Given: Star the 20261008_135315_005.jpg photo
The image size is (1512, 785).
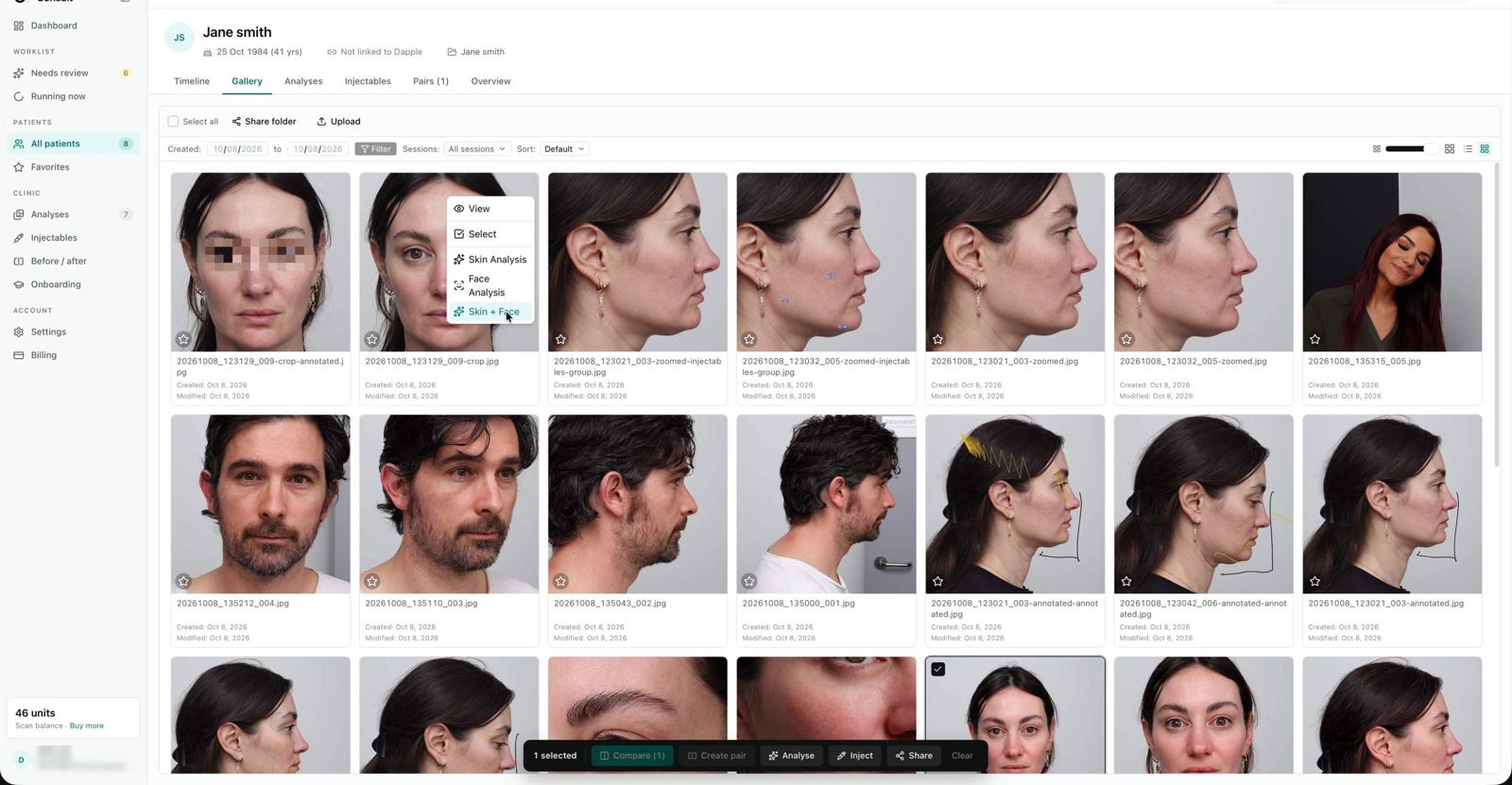Looking at the screenshot, I should (x=1315, y=339).
